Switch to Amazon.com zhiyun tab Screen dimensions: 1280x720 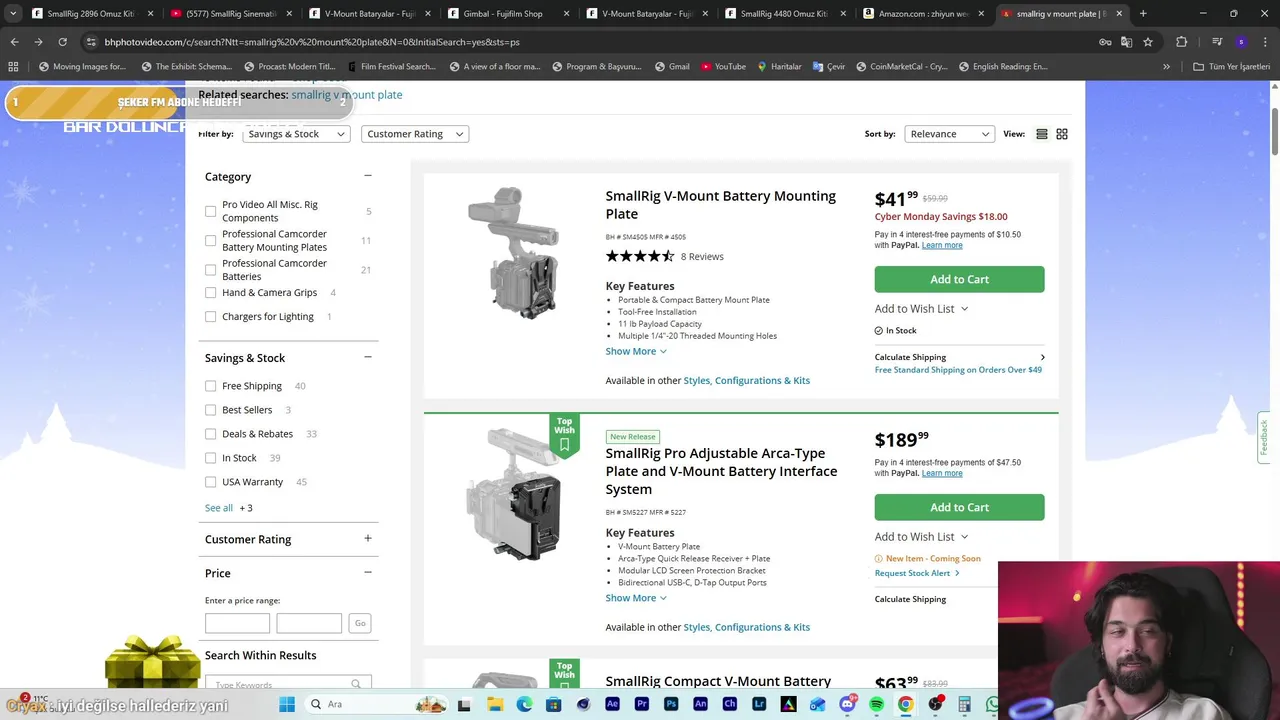tap(925, 14)
